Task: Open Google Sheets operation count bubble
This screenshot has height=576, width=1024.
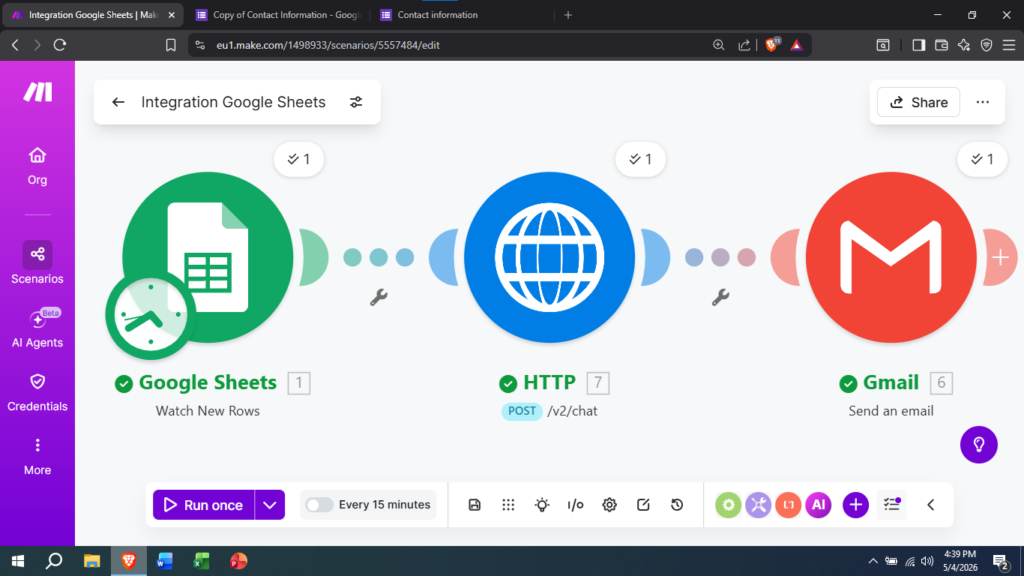Action: [299, 159]
